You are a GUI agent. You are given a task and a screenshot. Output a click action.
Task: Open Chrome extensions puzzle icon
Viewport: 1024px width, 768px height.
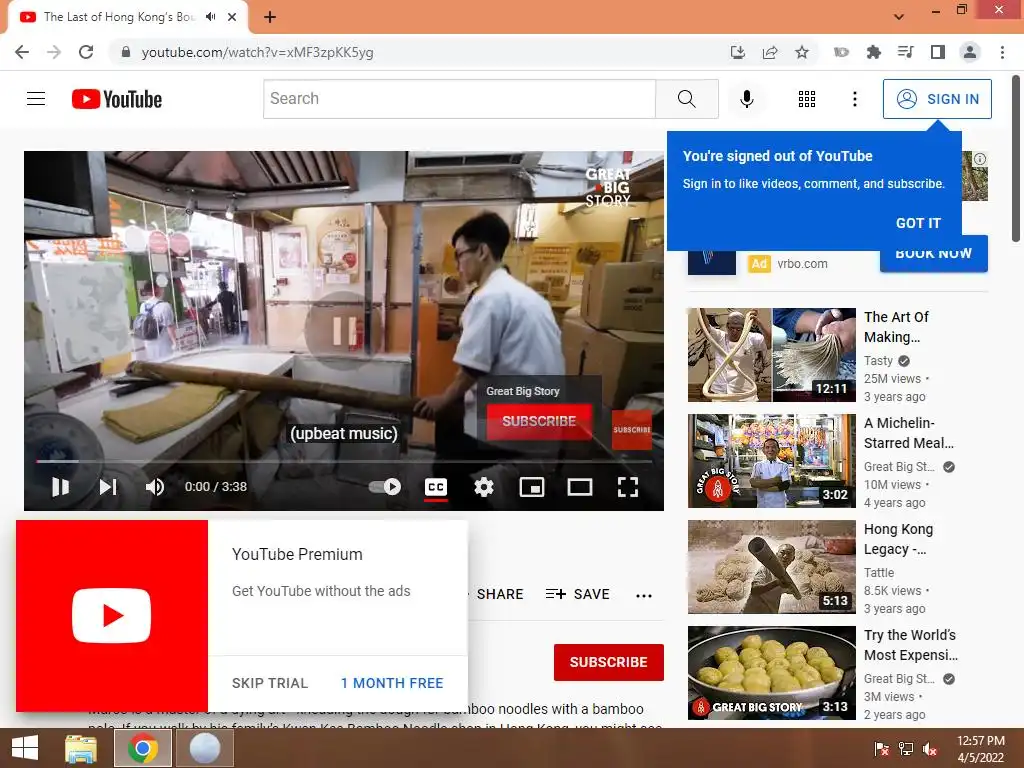pyautogui.click(x=873, y=52)
